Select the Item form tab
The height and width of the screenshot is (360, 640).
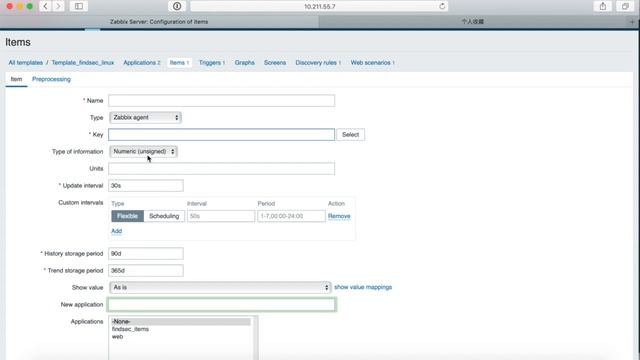click(16, 79)
